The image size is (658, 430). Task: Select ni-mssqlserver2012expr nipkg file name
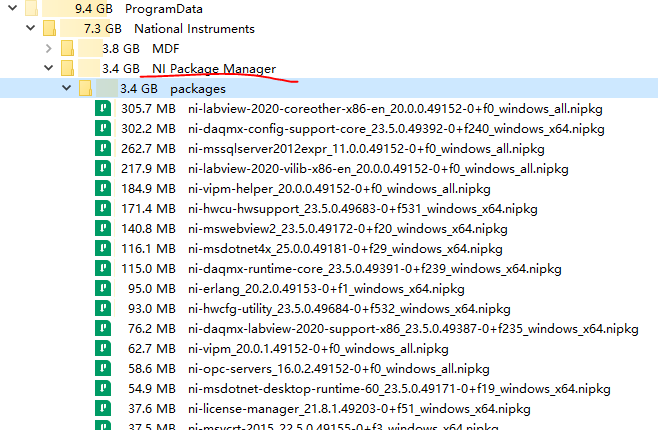[366, 149]
